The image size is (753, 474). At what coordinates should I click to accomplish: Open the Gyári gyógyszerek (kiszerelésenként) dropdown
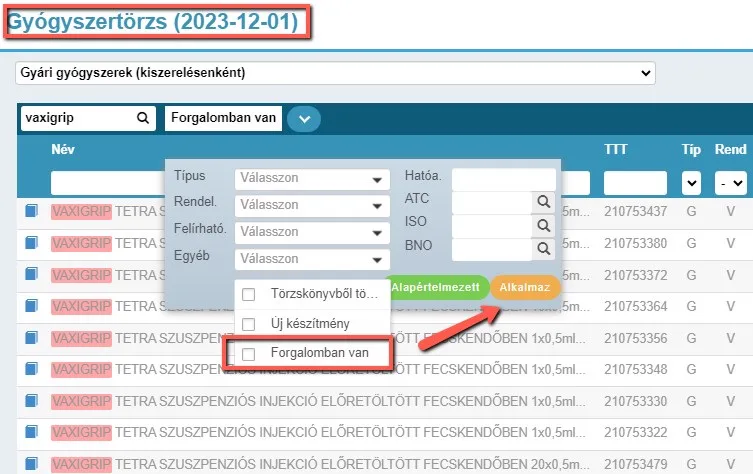(x=335, y=73)
